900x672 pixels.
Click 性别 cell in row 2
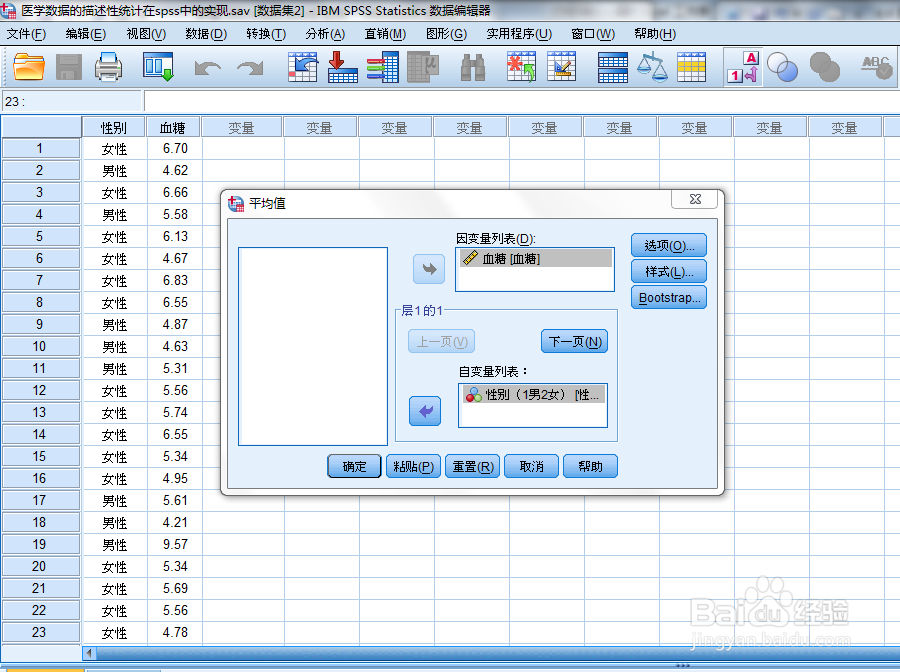pos(114,170)
